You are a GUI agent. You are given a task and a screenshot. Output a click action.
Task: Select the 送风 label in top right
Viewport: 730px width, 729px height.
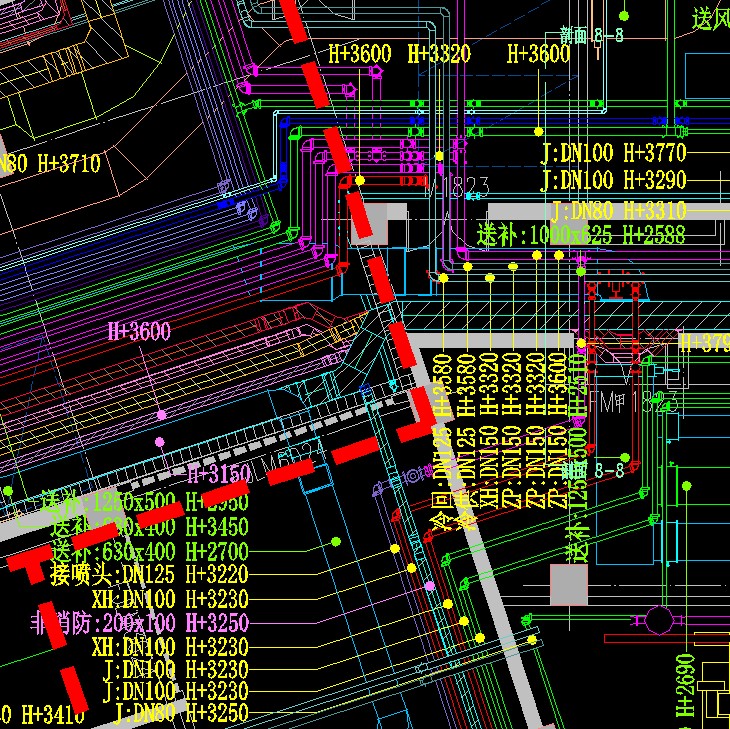pyautogui.click(x=710, y=18)
